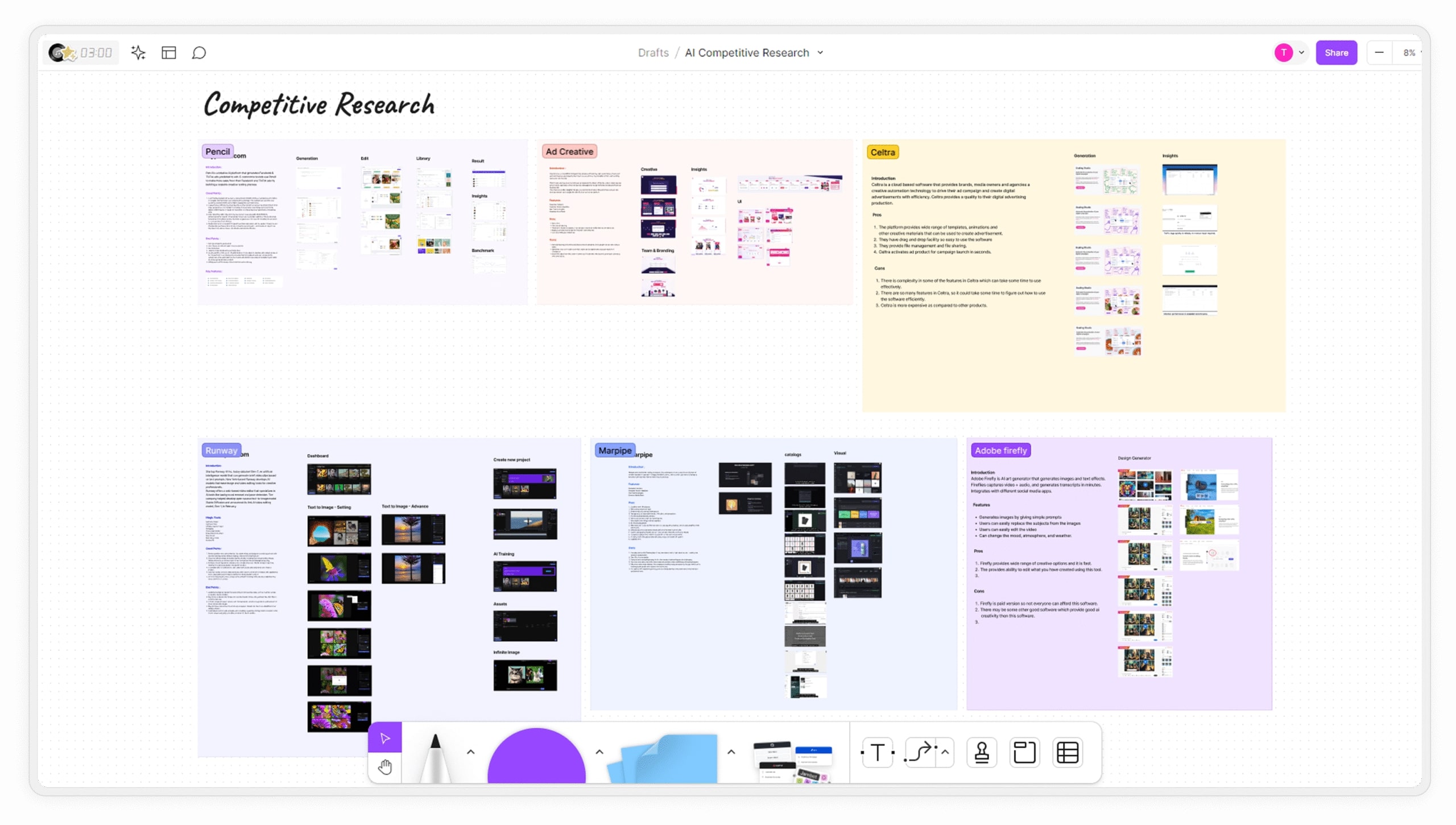Expand shape options chevron next to purple circle
The width and height of the screenshot is (1456, 825).
599,752
